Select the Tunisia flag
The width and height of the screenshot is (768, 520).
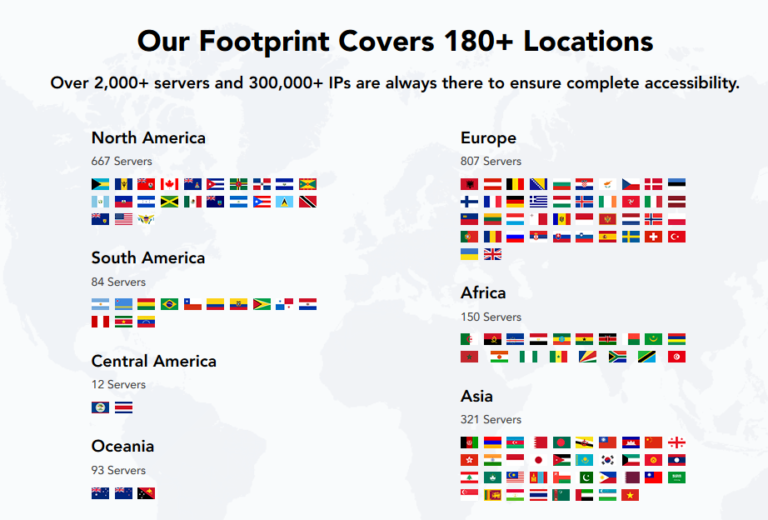(x=676, y=357)
